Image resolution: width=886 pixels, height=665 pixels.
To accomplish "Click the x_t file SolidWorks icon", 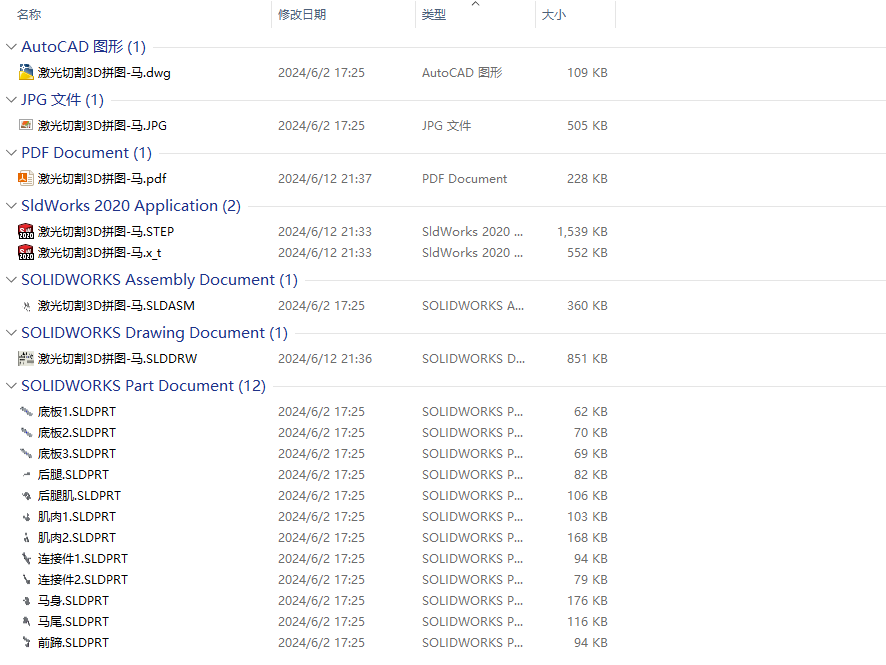I will 26,252.
